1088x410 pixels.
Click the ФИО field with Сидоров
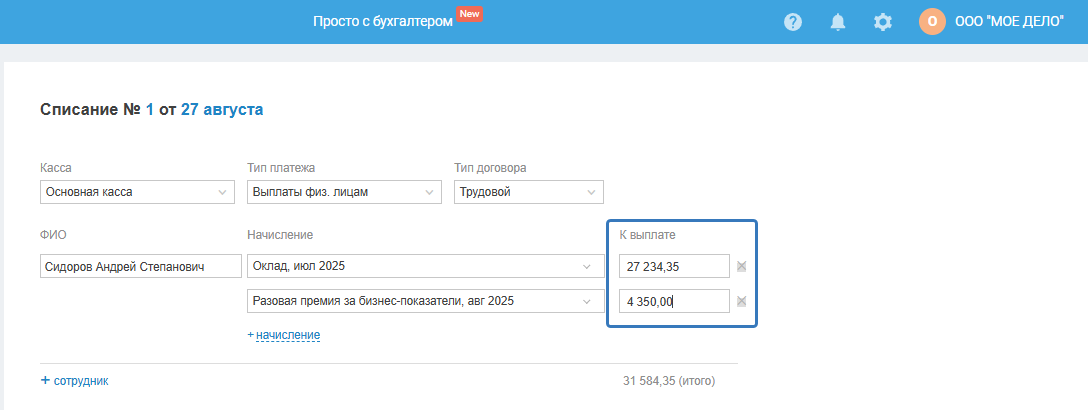pyautogui.click(x=140, y=267)
